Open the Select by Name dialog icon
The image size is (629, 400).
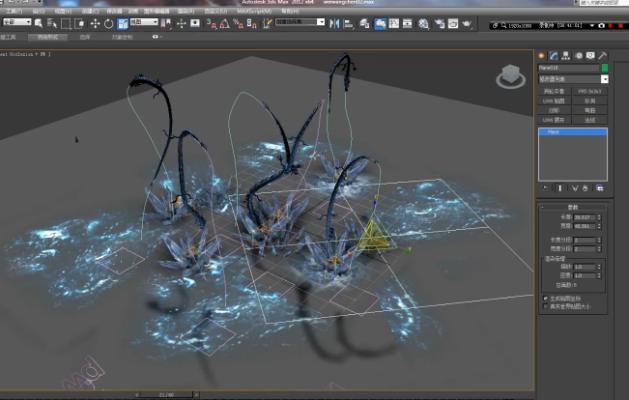[52, 23]
